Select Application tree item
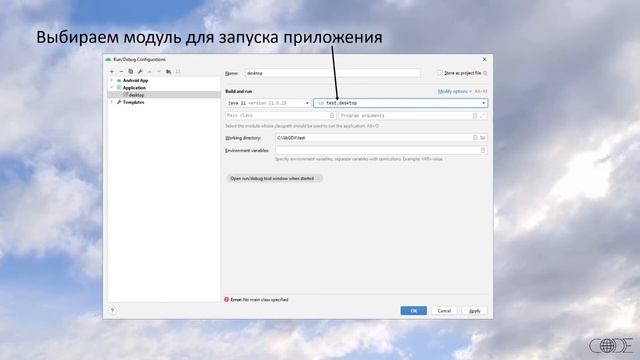This screenshot has height=360, width=640. 134,88
